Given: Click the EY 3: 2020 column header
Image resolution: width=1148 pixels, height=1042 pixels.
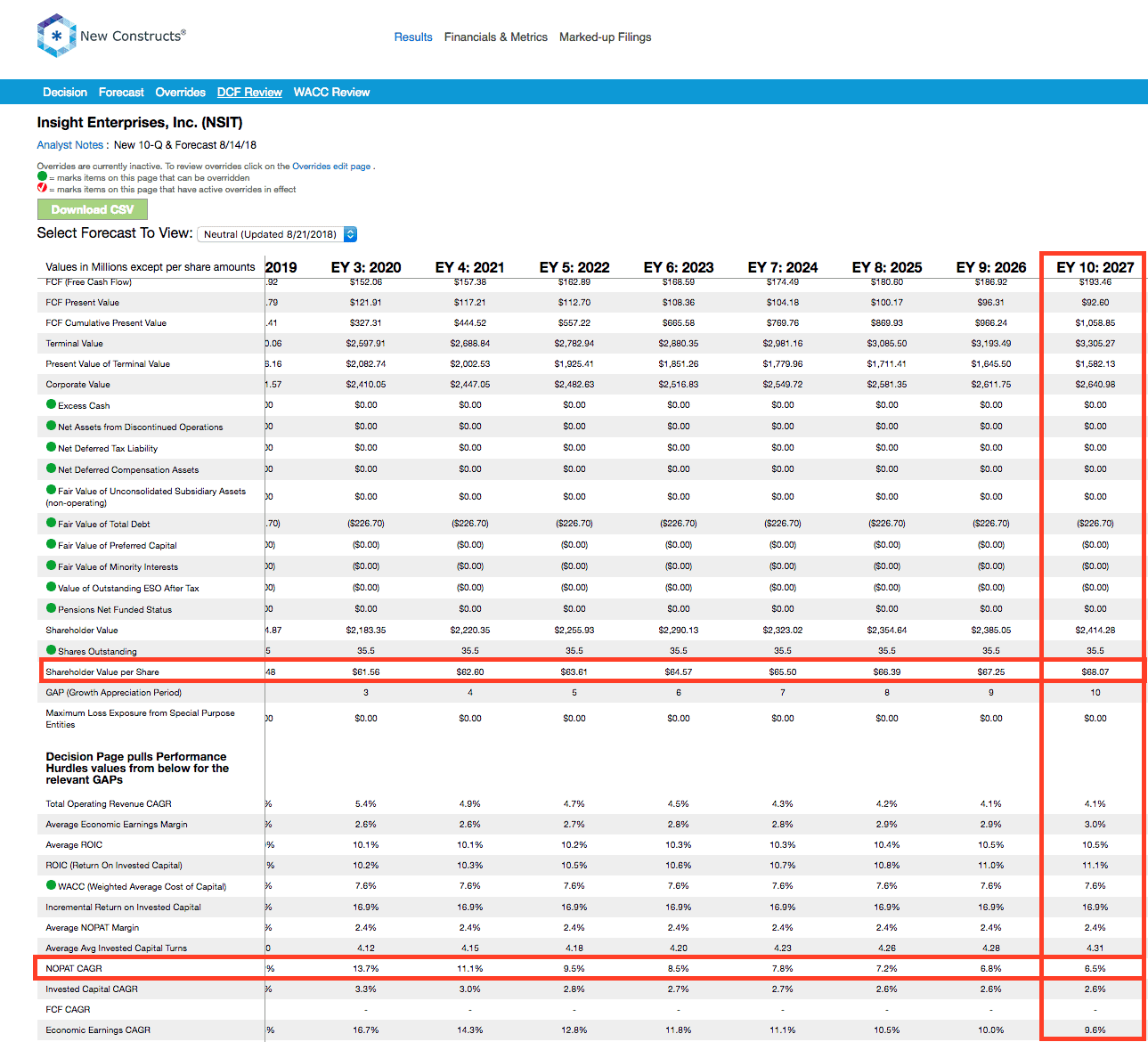Looking at the screenshot, I should (x=366, y=267).
